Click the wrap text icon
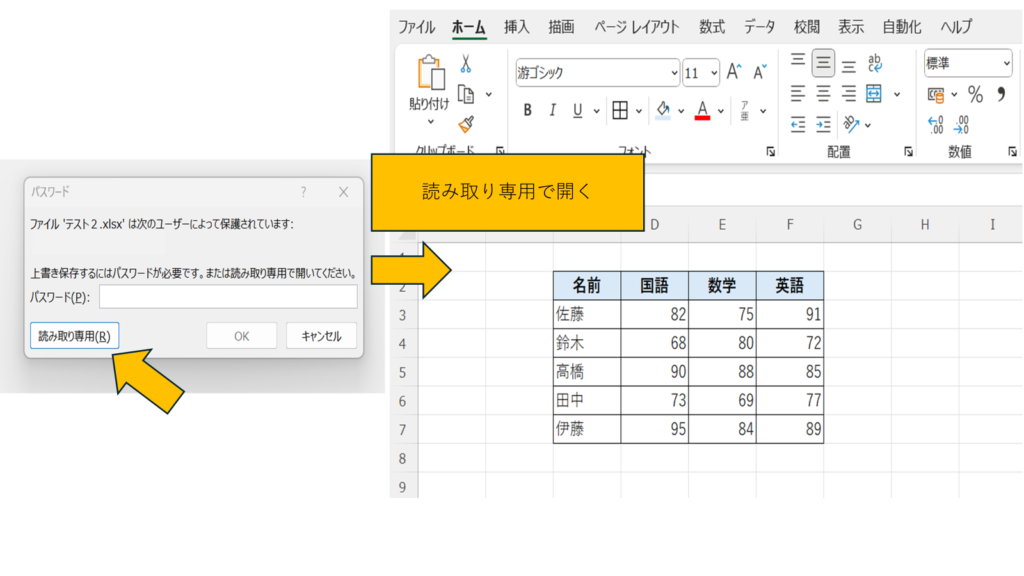The image size is (1024, 576). [x=875, y=64]
